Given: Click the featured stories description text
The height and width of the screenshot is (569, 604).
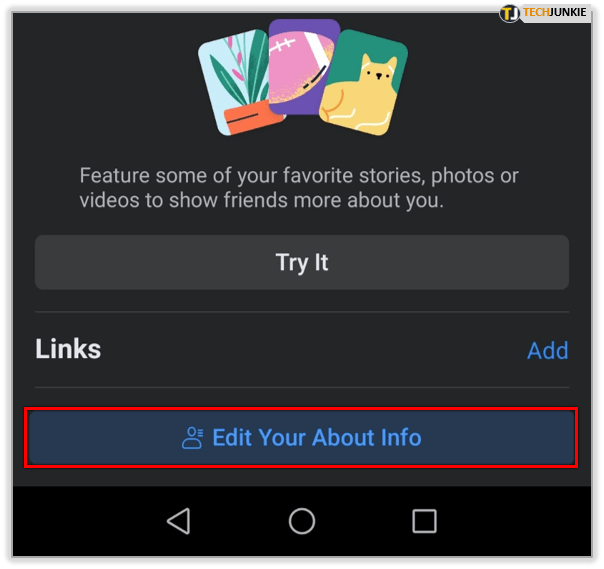Looking at the screenshot, I should [299, 188].
